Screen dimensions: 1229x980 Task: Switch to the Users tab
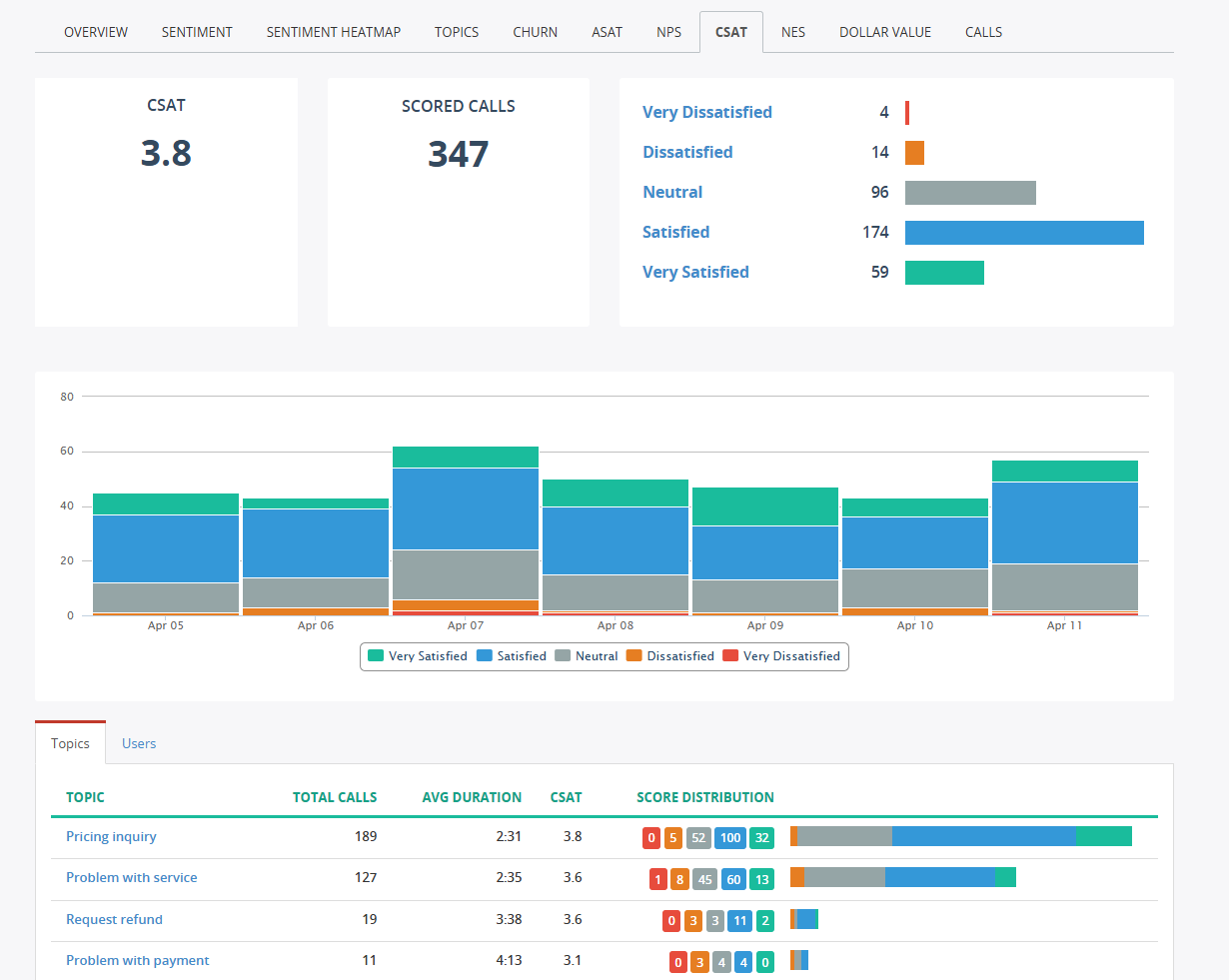tap(139, 743)
